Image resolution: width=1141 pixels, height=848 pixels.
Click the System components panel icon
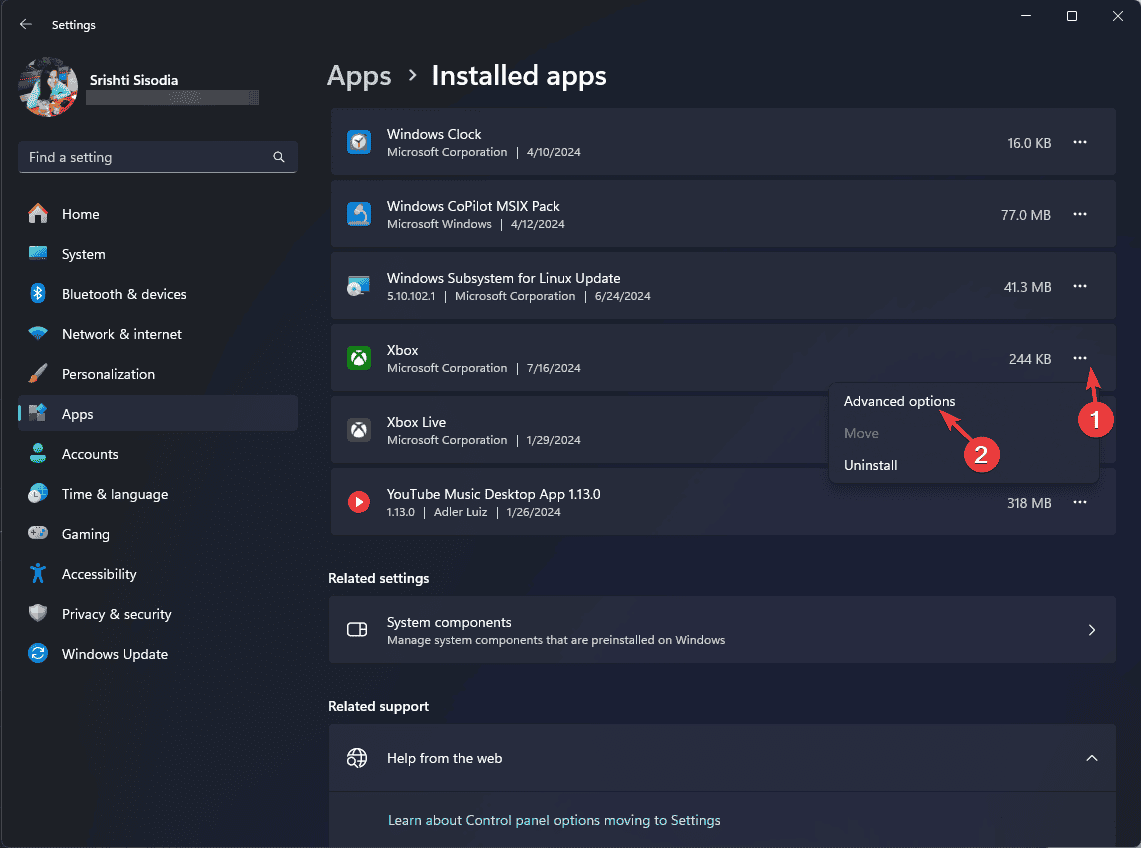pyautogui.click(x=357, y=630)
